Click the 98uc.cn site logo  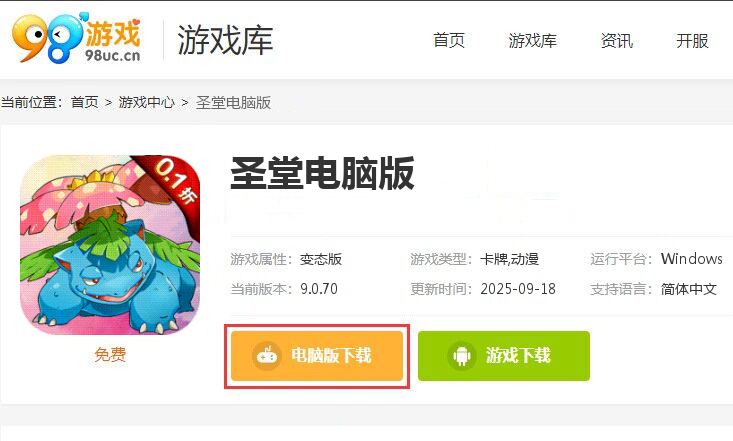coord(76,38)
